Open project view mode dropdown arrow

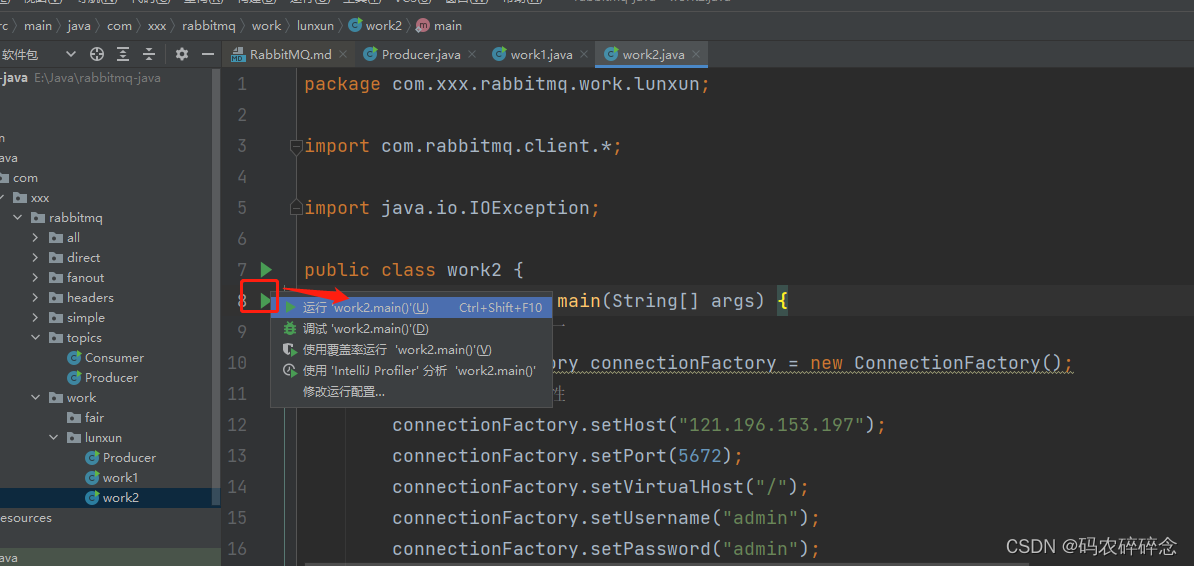pos(71,54)
